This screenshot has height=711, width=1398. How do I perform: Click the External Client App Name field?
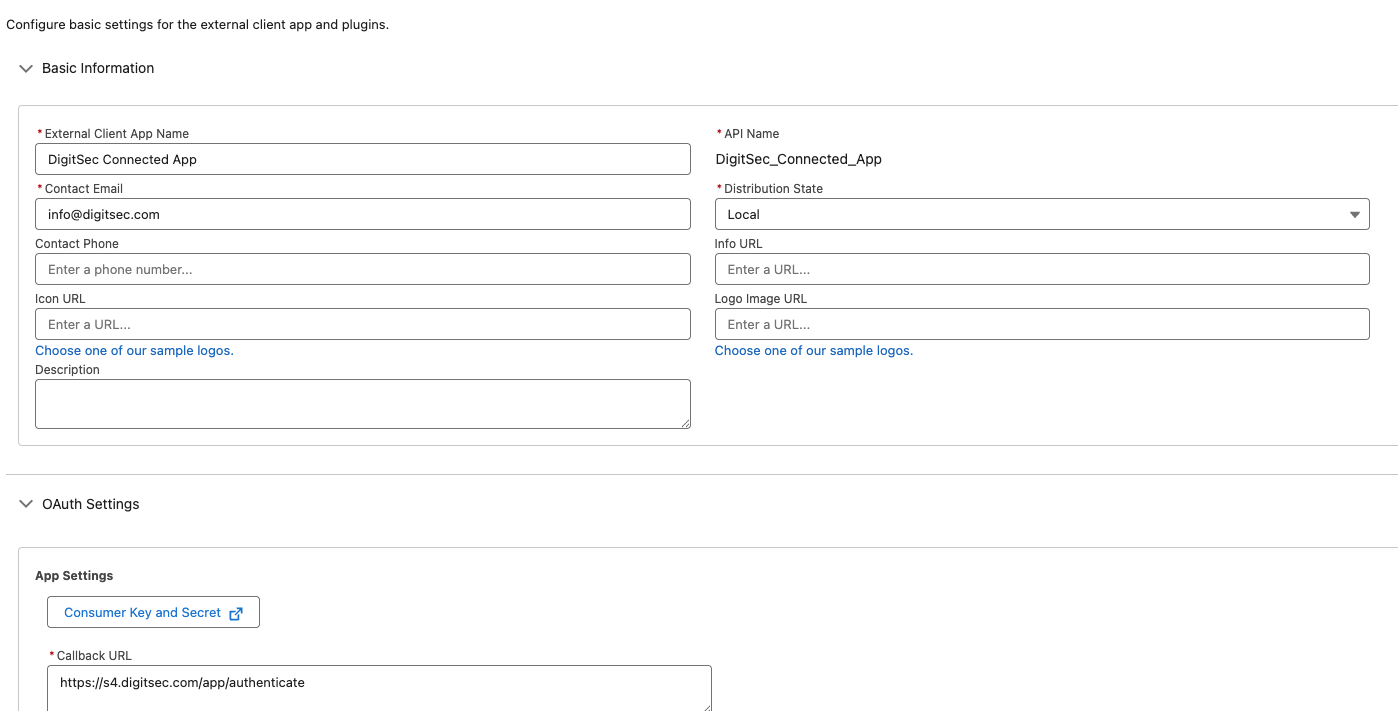363,159
